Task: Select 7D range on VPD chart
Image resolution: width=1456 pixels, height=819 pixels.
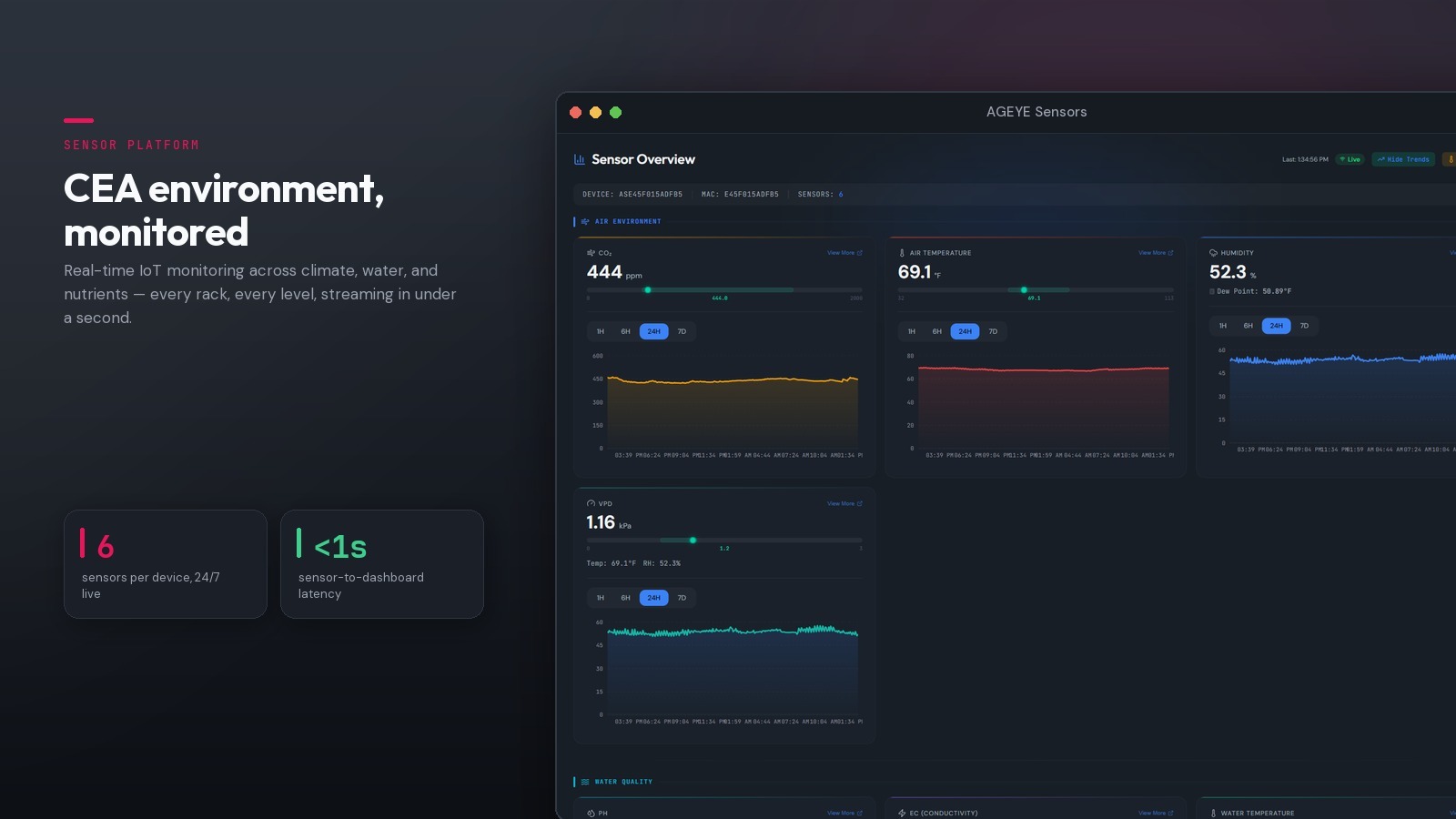Action: (682, 598)
